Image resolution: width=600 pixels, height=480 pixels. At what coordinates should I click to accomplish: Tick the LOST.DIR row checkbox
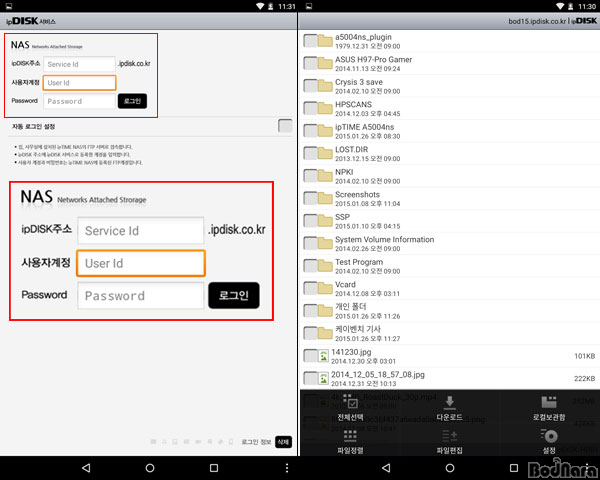point(310,153)
